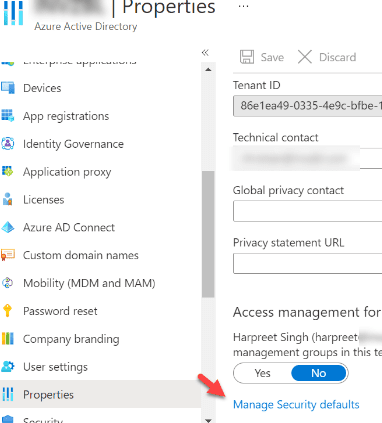Click the Access management for heading
The height and width of the screenshot is (423, 382).
(x=307, y=312)
